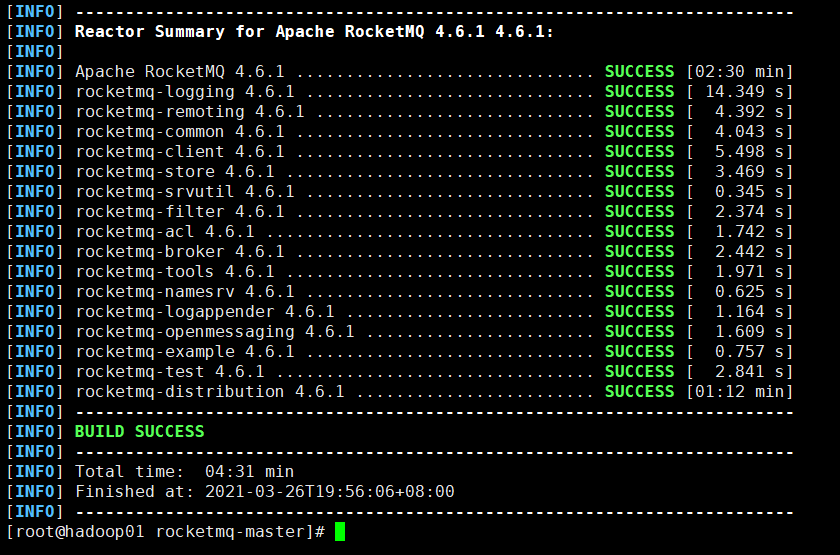Click the '14.349 s' duration value
Image resolution: width=840 pixels, height=555 pixels.
(745, 92)
